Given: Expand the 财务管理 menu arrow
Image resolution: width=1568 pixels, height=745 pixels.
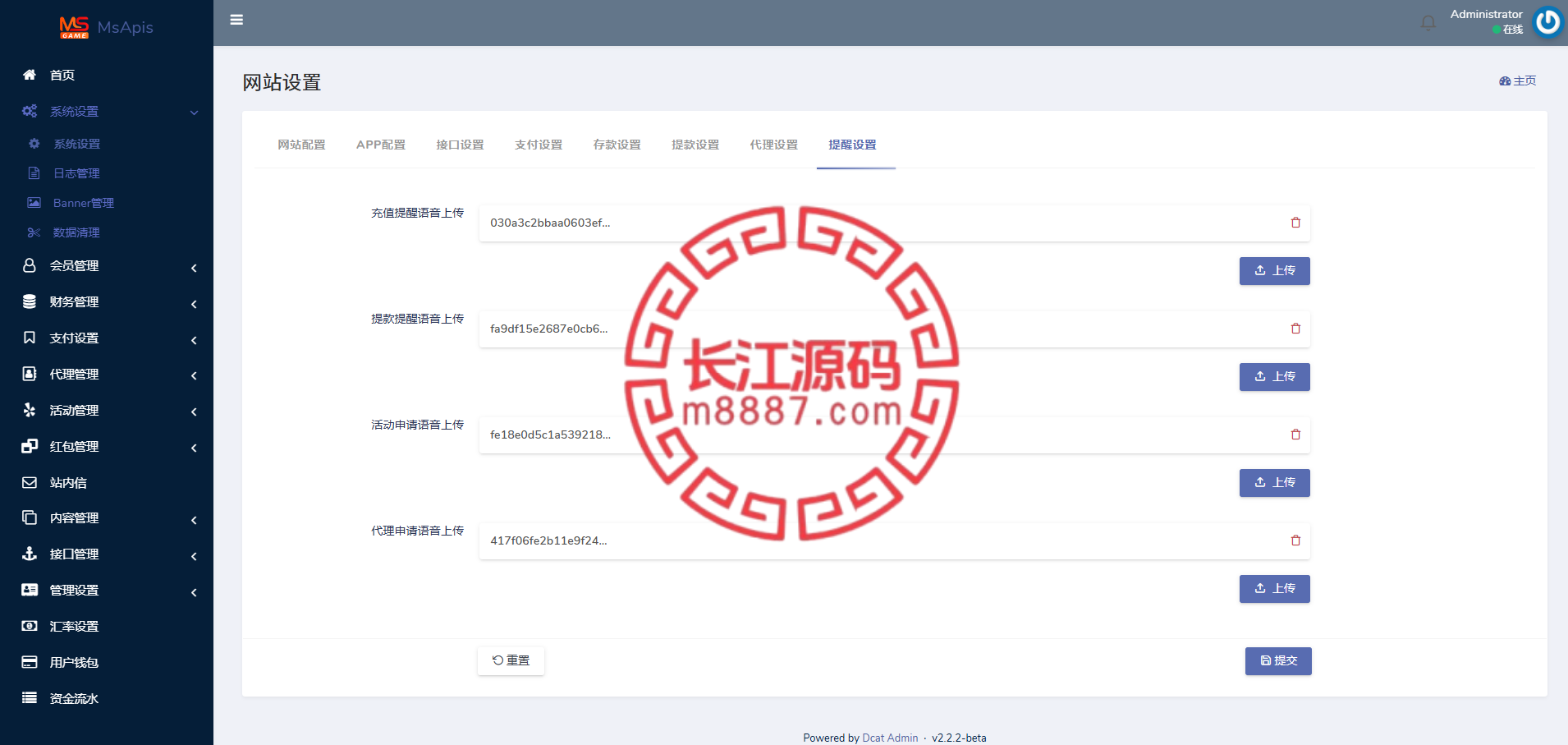Looking at the screenshot, I should pos(194,304).
